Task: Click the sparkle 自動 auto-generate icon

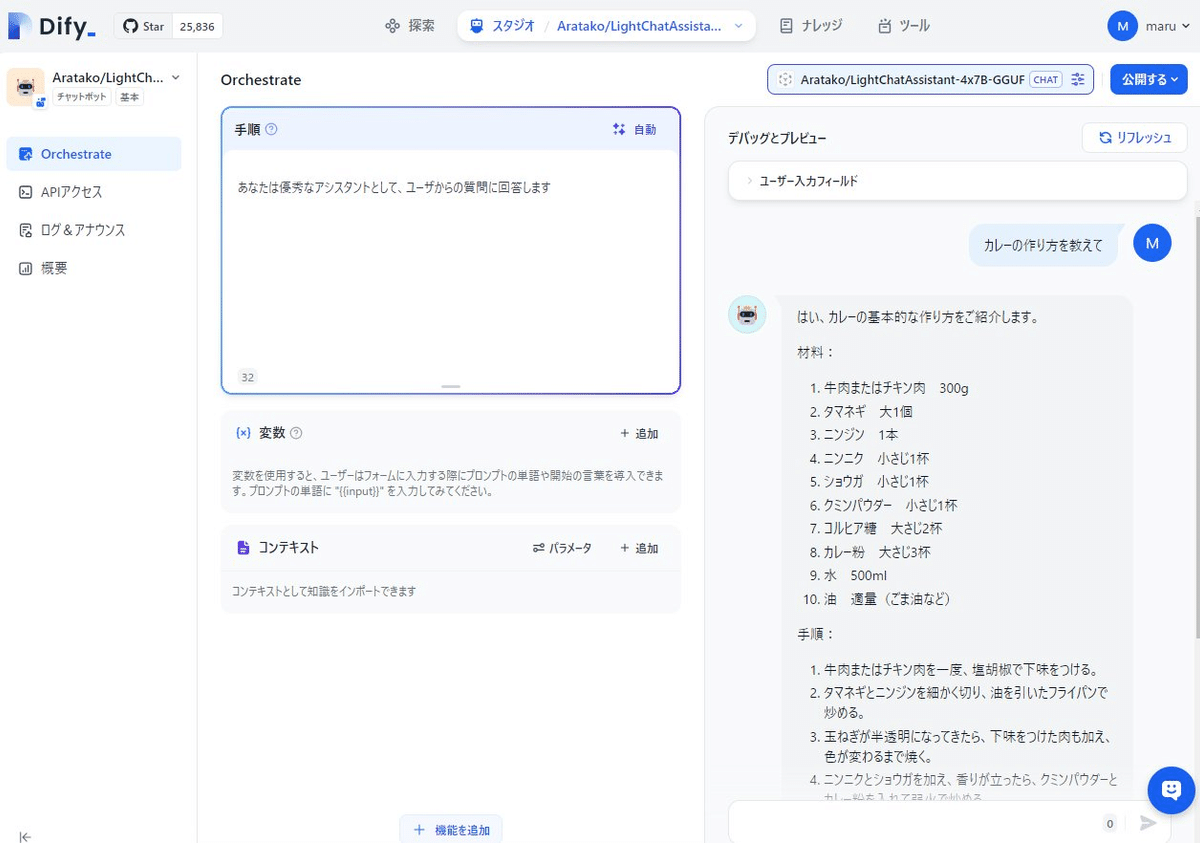Action: pos(619,128)
